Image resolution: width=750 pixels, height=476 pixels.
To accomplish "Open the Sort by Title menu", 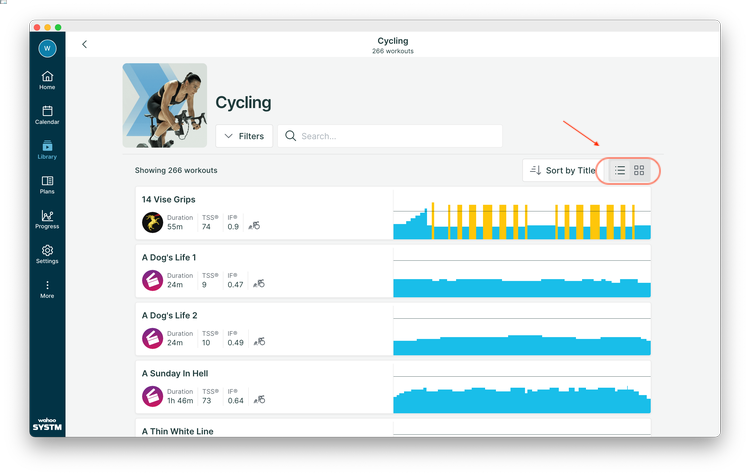I will (x=562, y=170).
